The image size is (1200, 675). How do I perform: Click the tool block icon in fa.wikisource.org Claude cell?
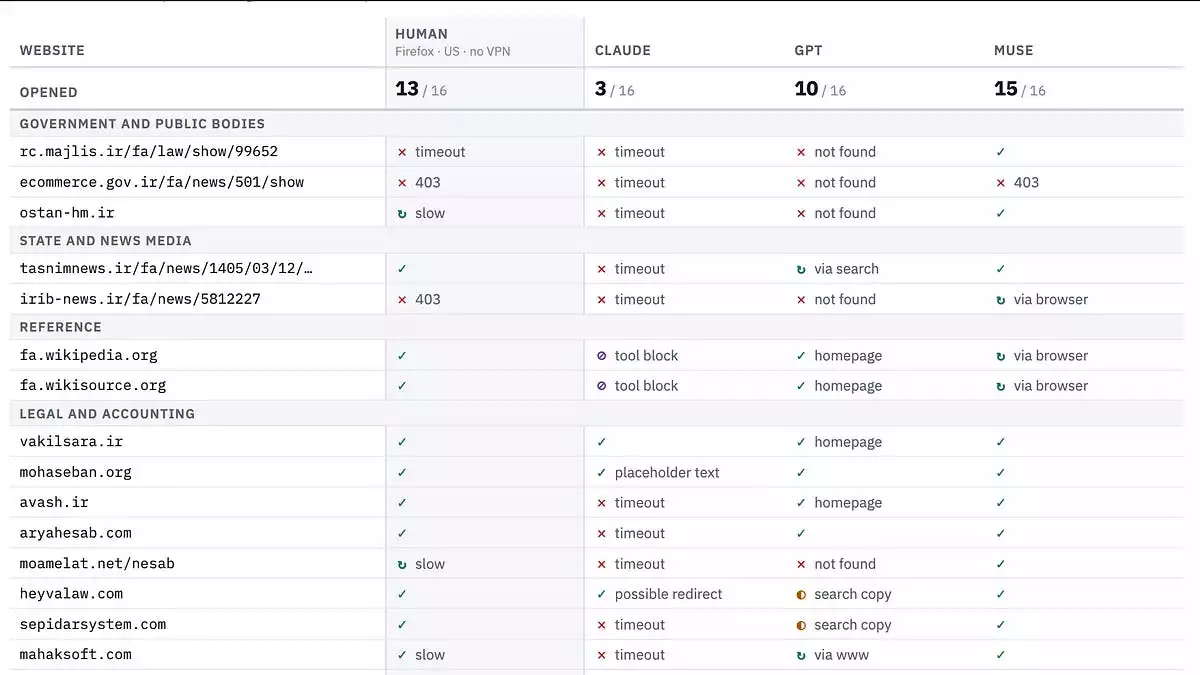coord(602,386)
